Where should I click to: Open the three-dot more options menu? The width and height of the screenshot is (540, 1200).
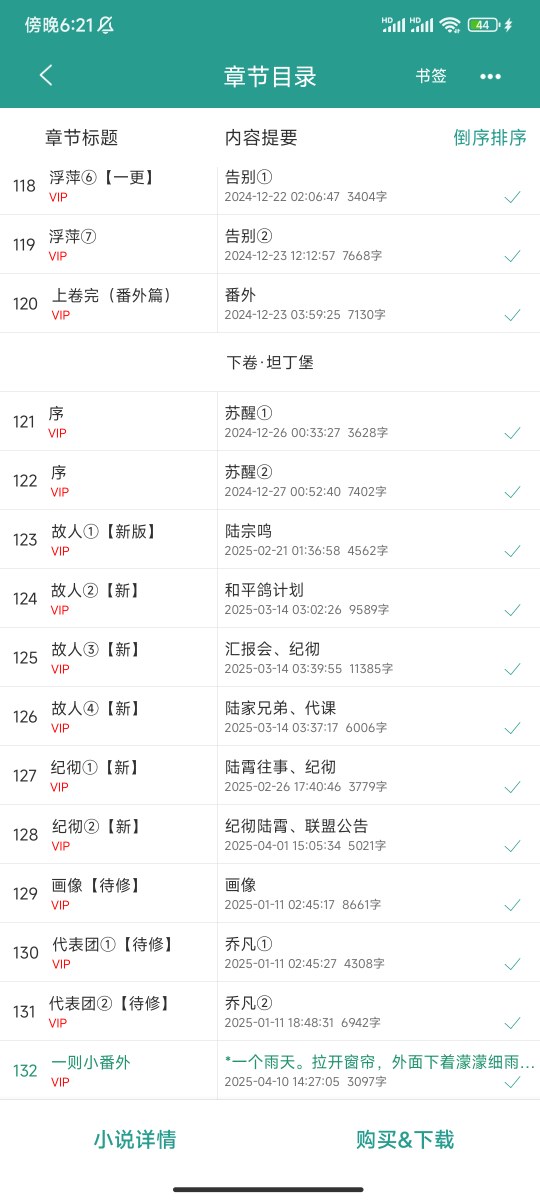coord(490,76)
